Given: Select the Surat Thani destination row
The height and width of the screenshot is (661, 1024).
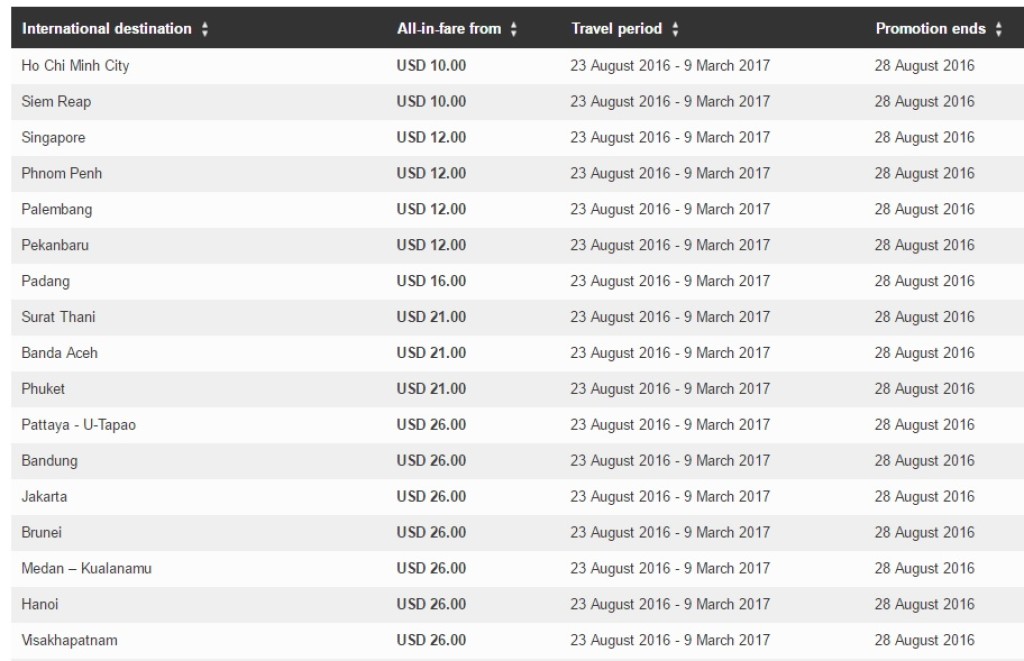Looking at the screenshot, I should click(x=58, y=318).
